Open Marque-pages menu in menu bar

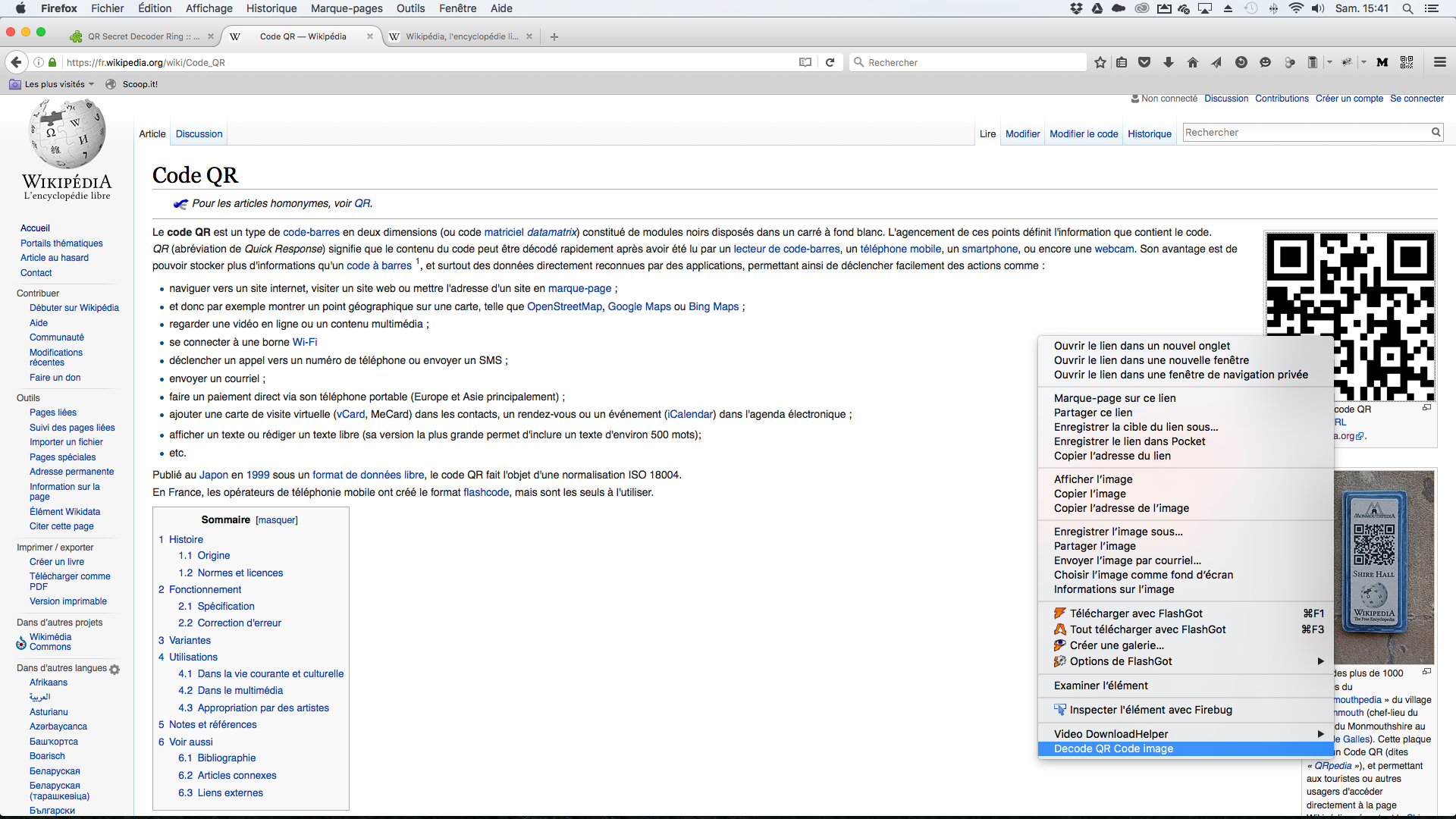(x=347, y=8)
